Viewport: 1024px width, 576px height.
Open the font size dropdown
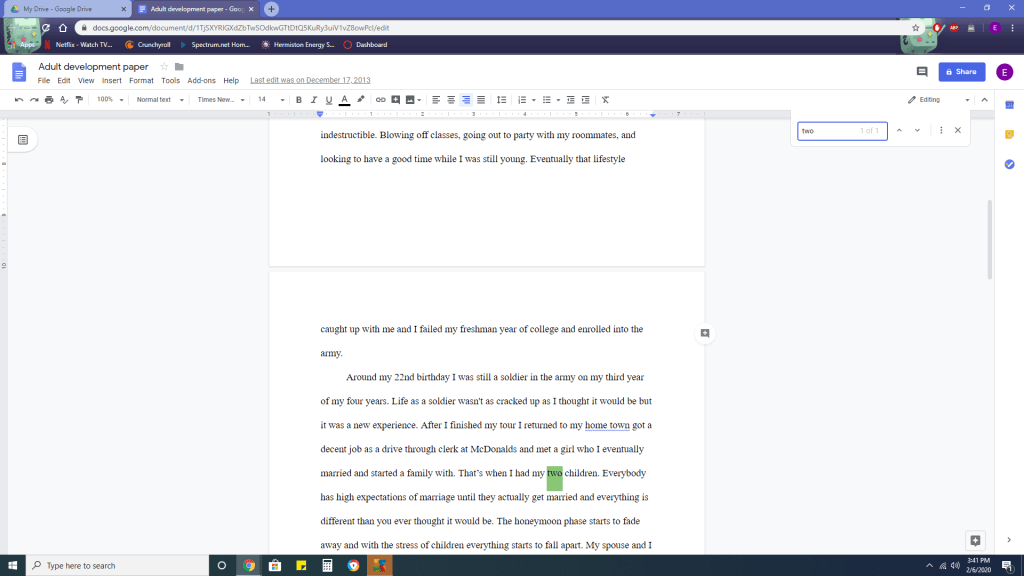coord(269,100)
